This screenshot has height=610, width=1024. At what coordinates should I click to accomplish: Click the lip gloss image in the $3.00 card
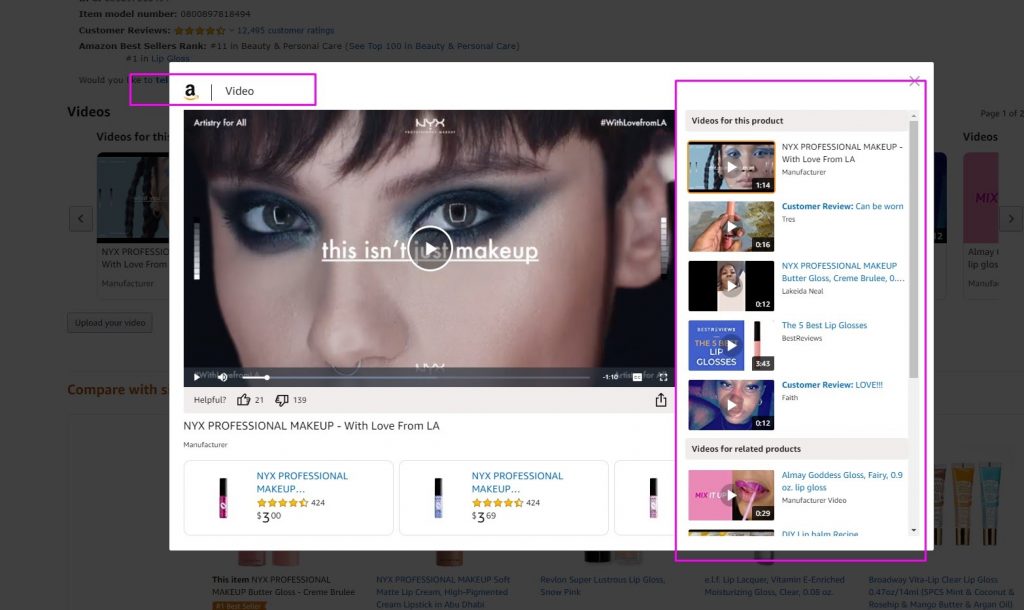pos(223,498)
